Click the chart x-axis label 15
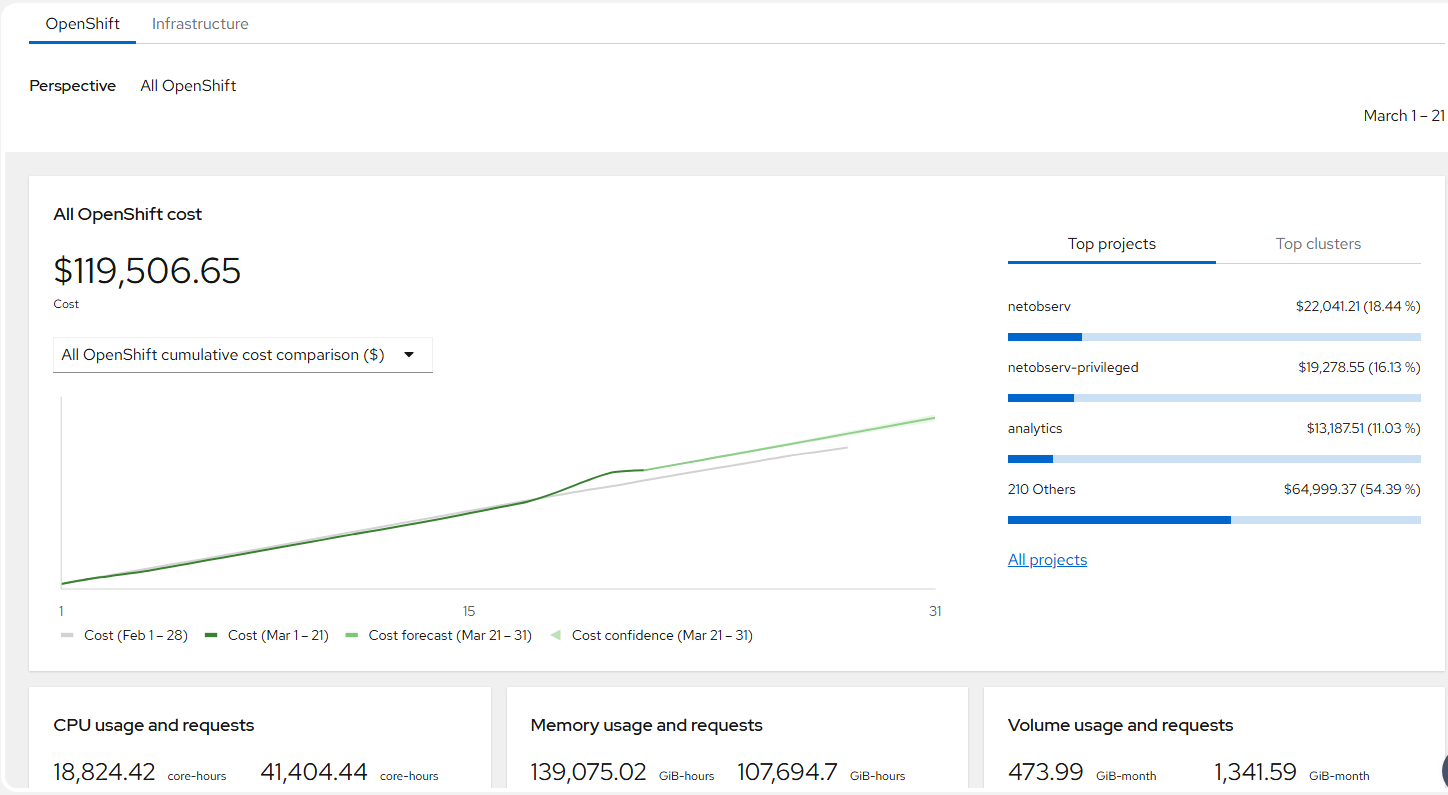The height and width of the screenshot is (795, 1448). click(x=468, y=611)
